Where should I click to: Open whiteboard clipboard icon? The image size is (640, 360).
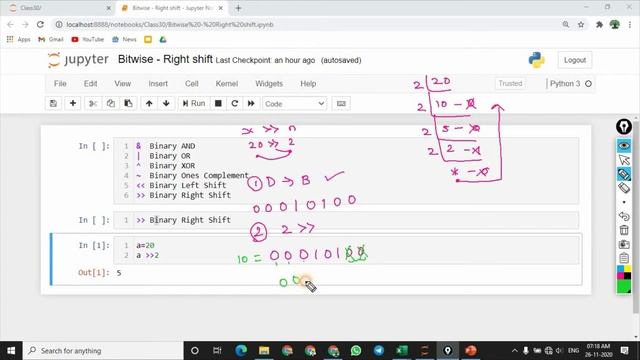[624, 258]
